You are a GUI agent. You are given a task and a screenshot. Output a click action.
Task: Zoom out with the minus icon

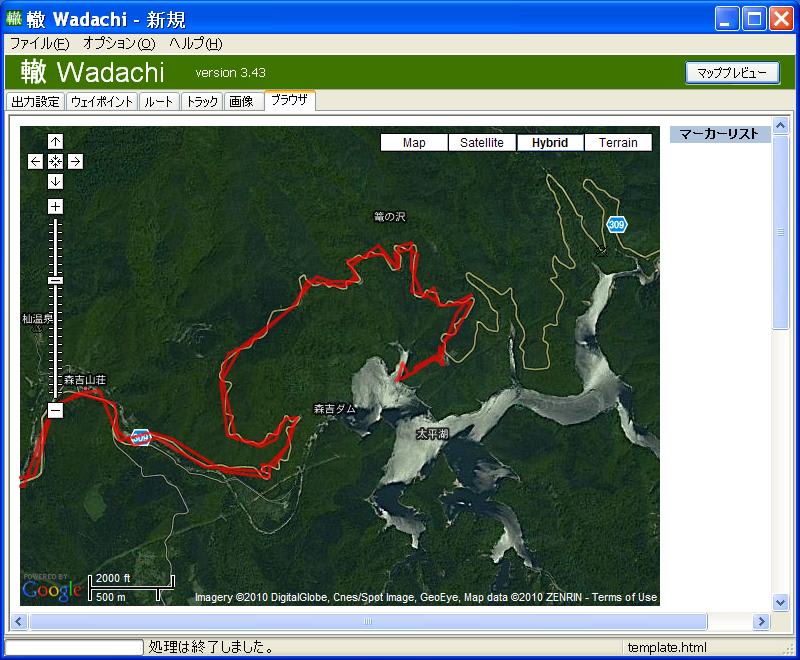pos(55,410)
